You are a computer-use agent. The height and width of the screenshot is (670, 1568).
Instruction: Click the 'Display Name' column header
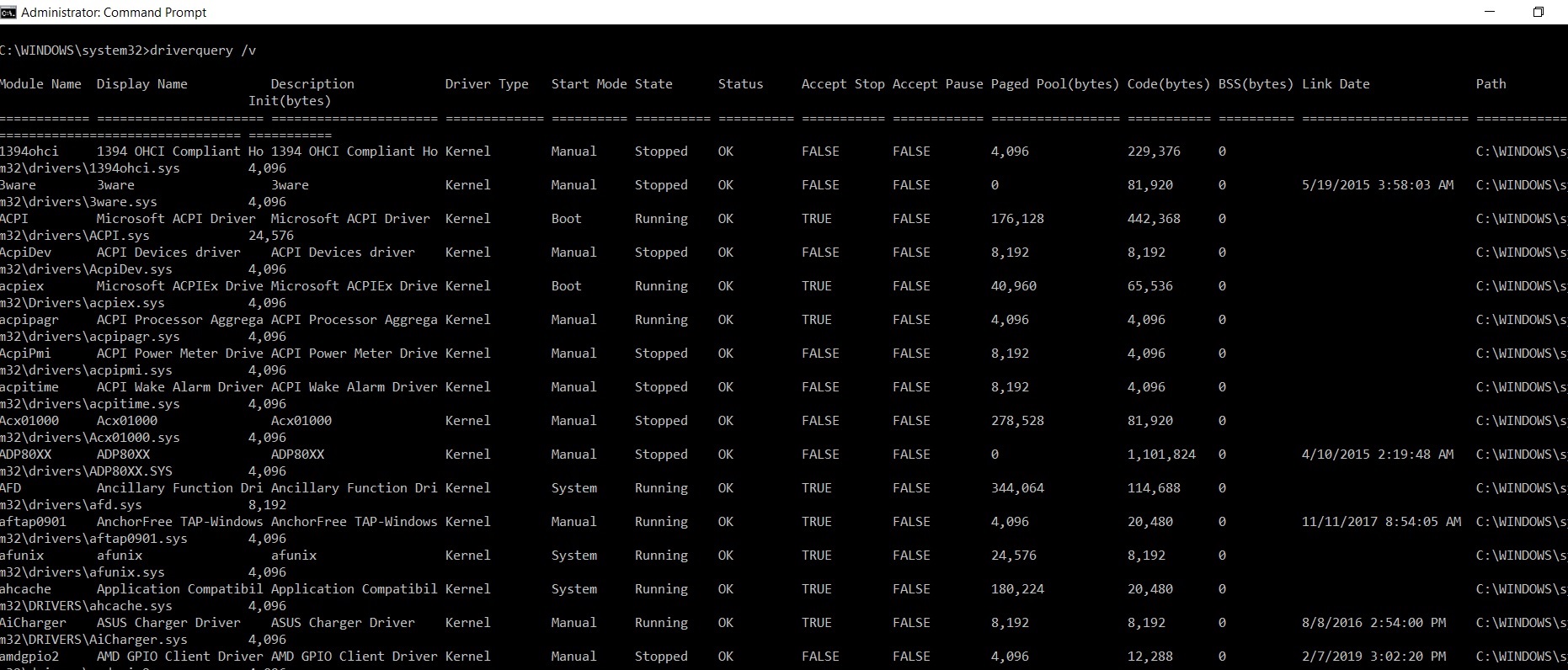[x=142, y=84]
